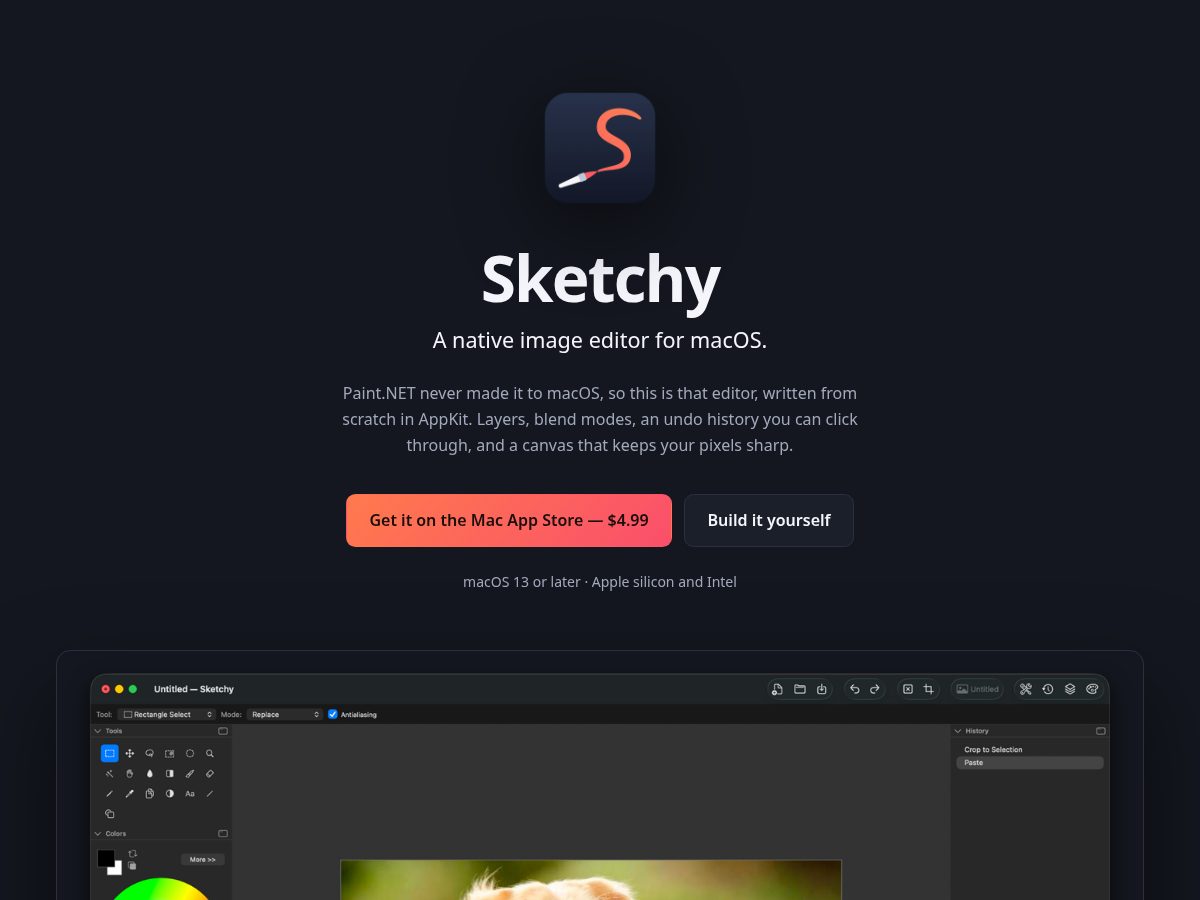The height and width of the screenshot is (900, 1200).
Task: Select the Pan hand tool
Action: click(130, 773)
